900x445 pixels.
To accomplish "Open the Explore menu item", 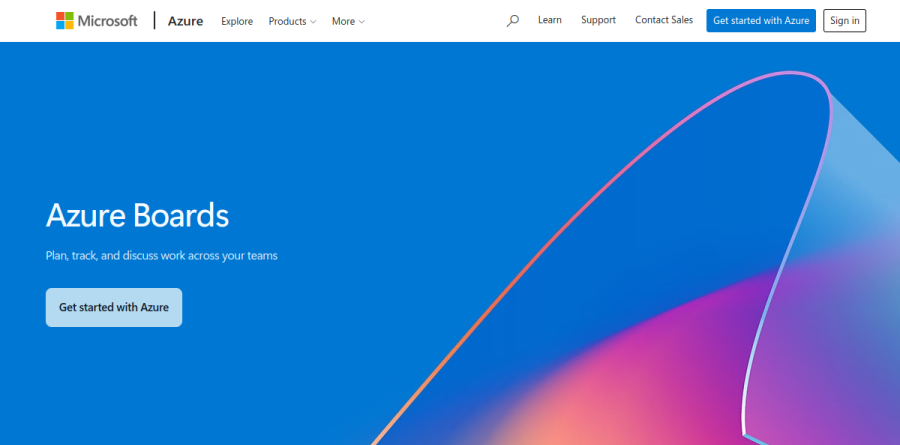I will point(237,21).
